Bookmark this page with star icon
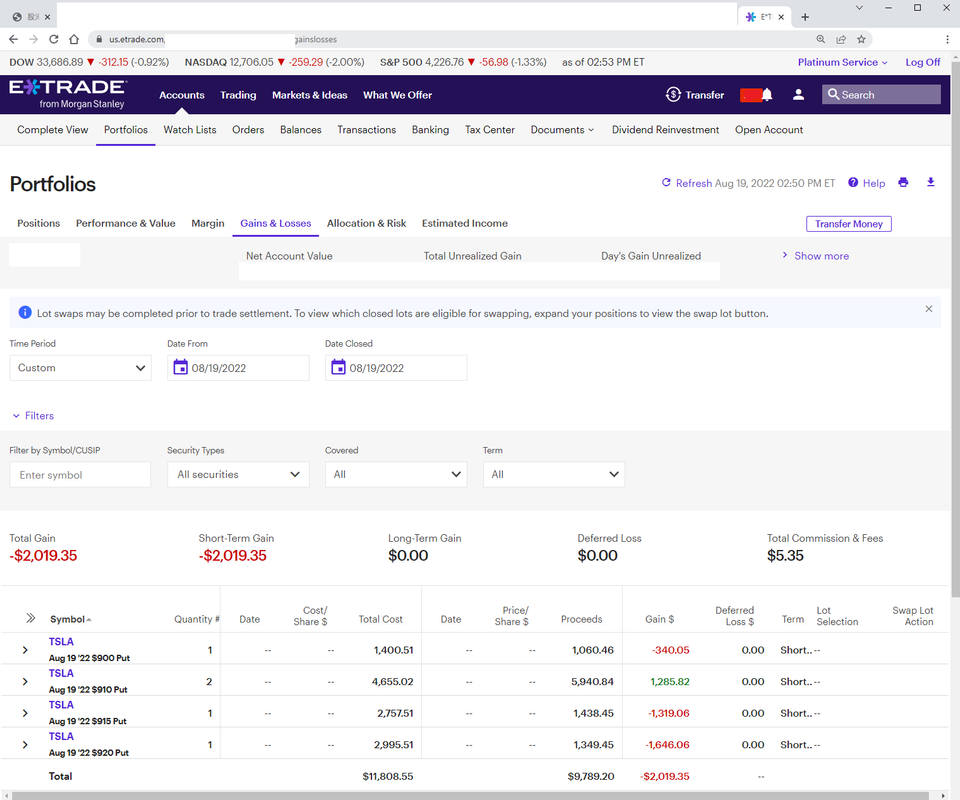Viewport: 960px width, 800px height. (861, 39)
